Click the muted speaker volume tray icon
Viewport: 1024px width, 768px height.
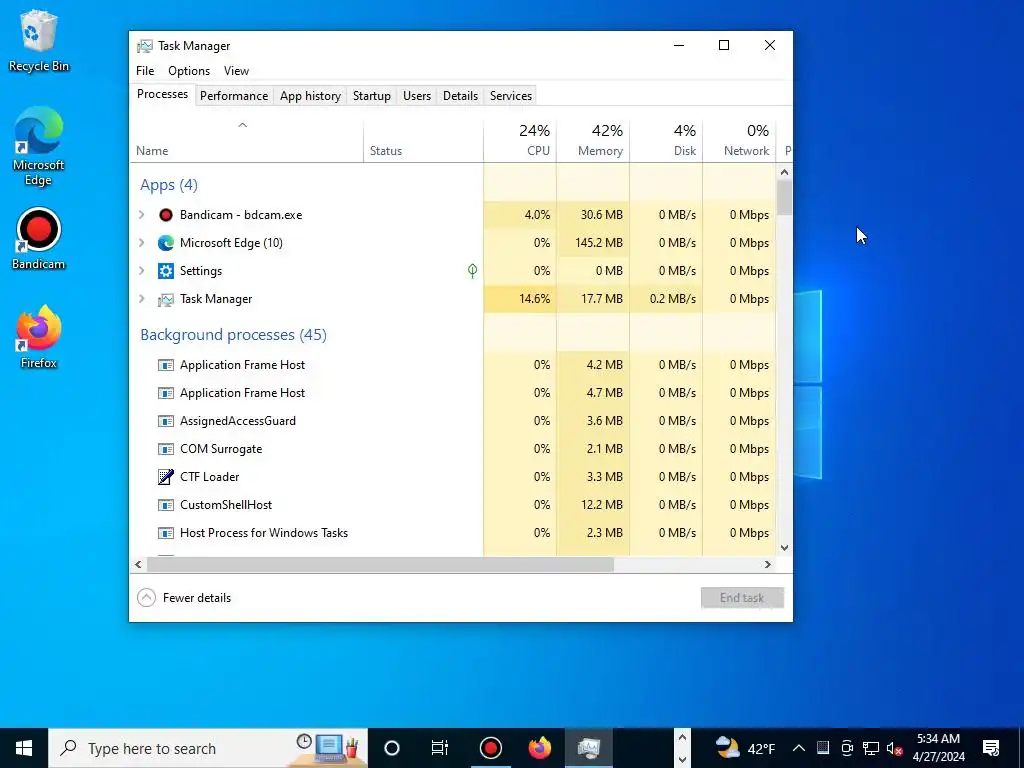[894, 748]
